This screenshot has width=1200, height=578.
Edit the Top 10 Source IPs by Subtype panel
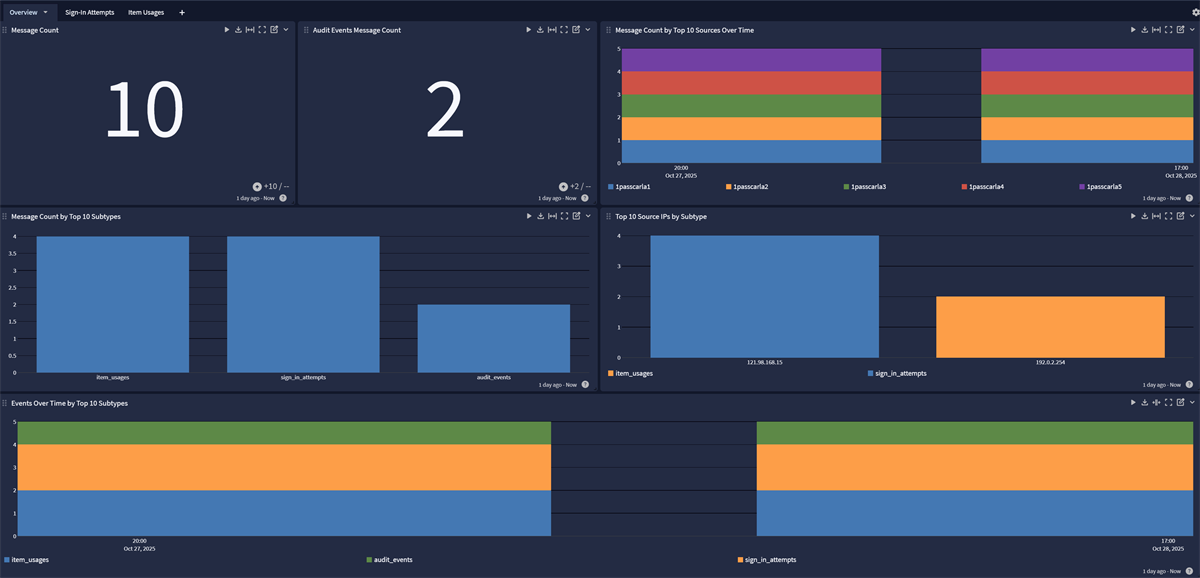coord(1180,216)
